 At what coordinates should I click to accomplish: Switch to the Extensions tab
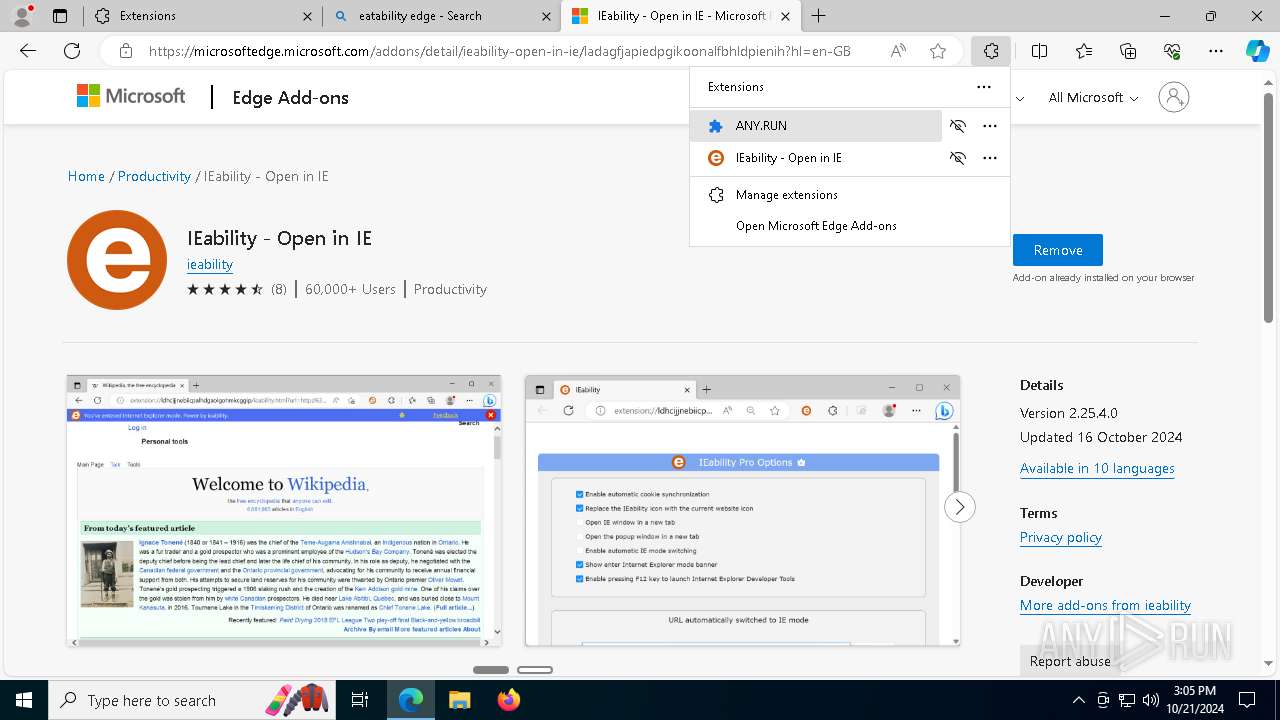[201, 16]
